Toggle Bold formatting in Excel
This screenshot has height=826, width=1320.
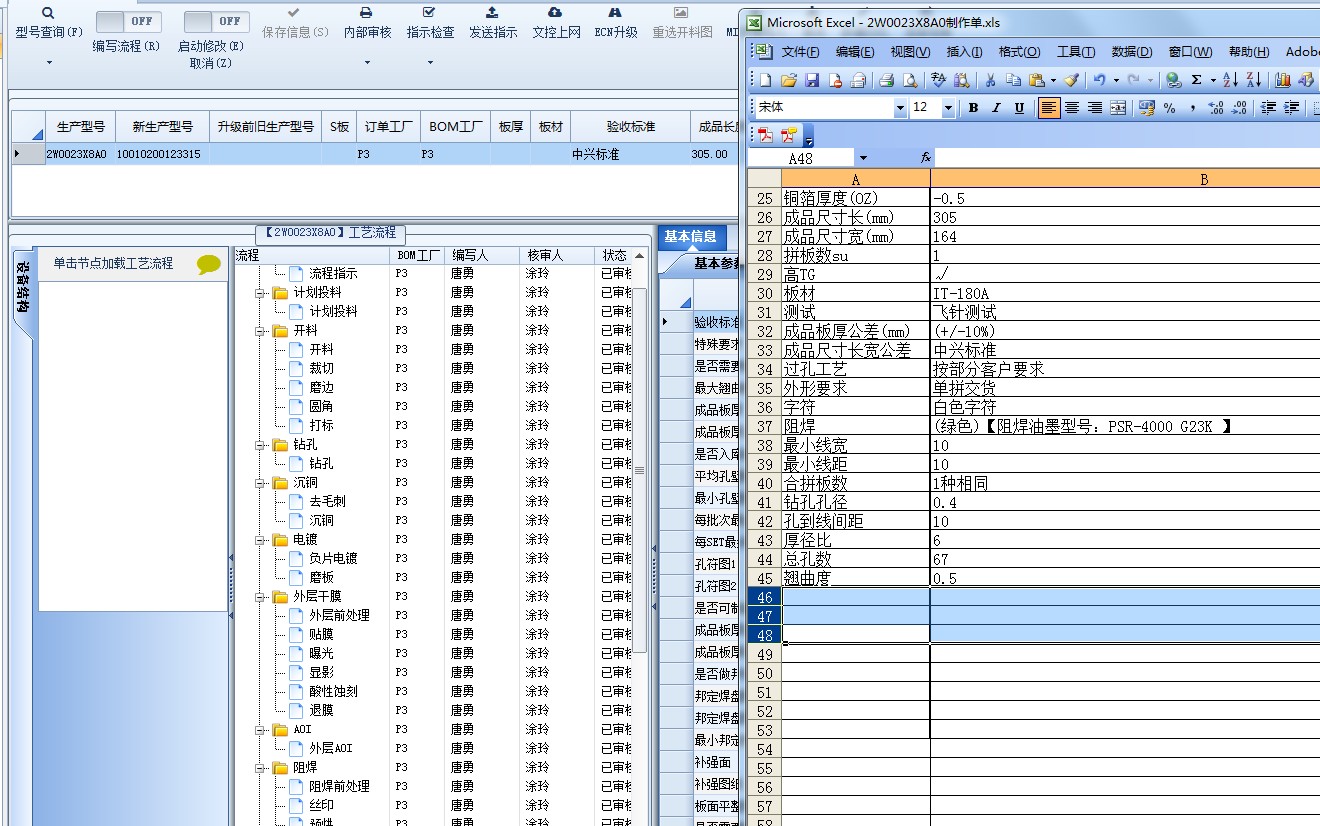pyautogui.click(x=973, y=108)
